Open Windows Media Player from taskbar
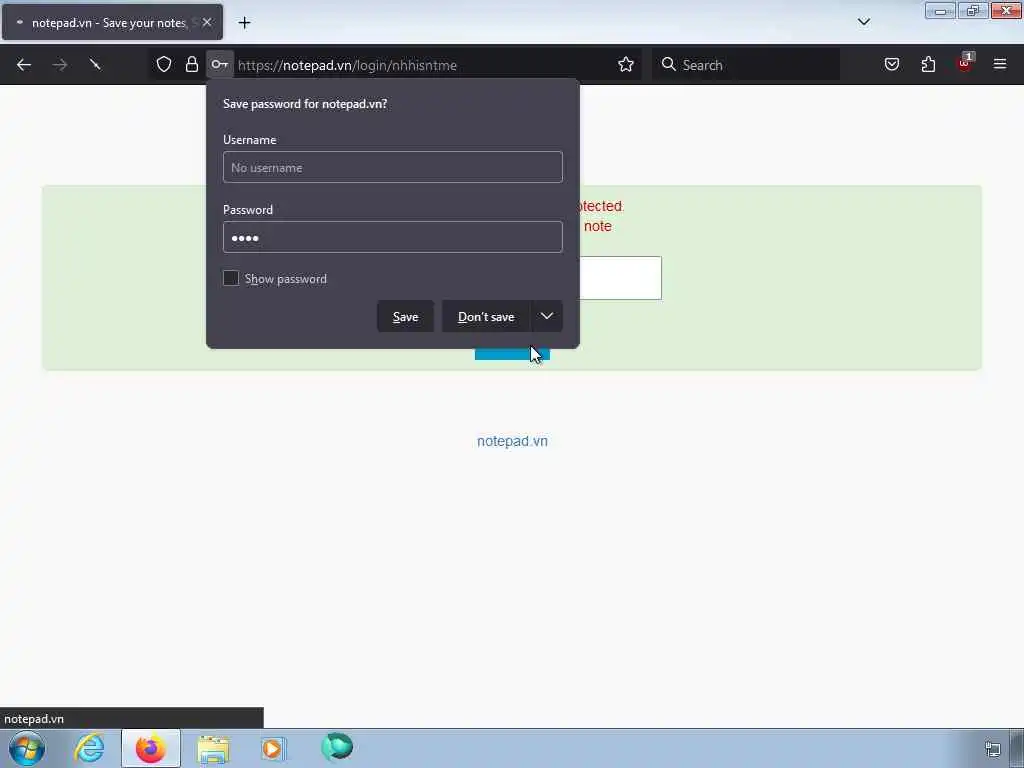The height and width of the screenshot is (768, 1024). coord(272,749)
